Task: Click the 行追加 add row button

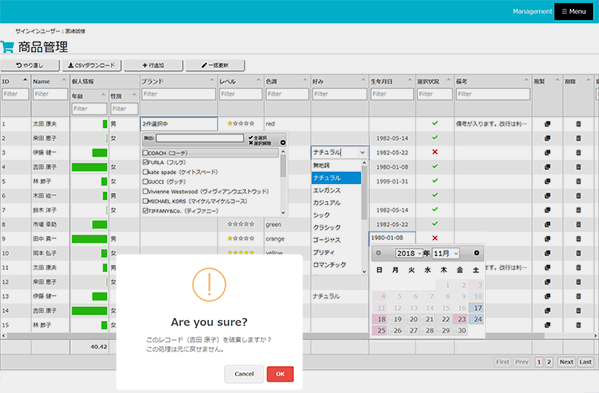Action: tap(153, 65)
